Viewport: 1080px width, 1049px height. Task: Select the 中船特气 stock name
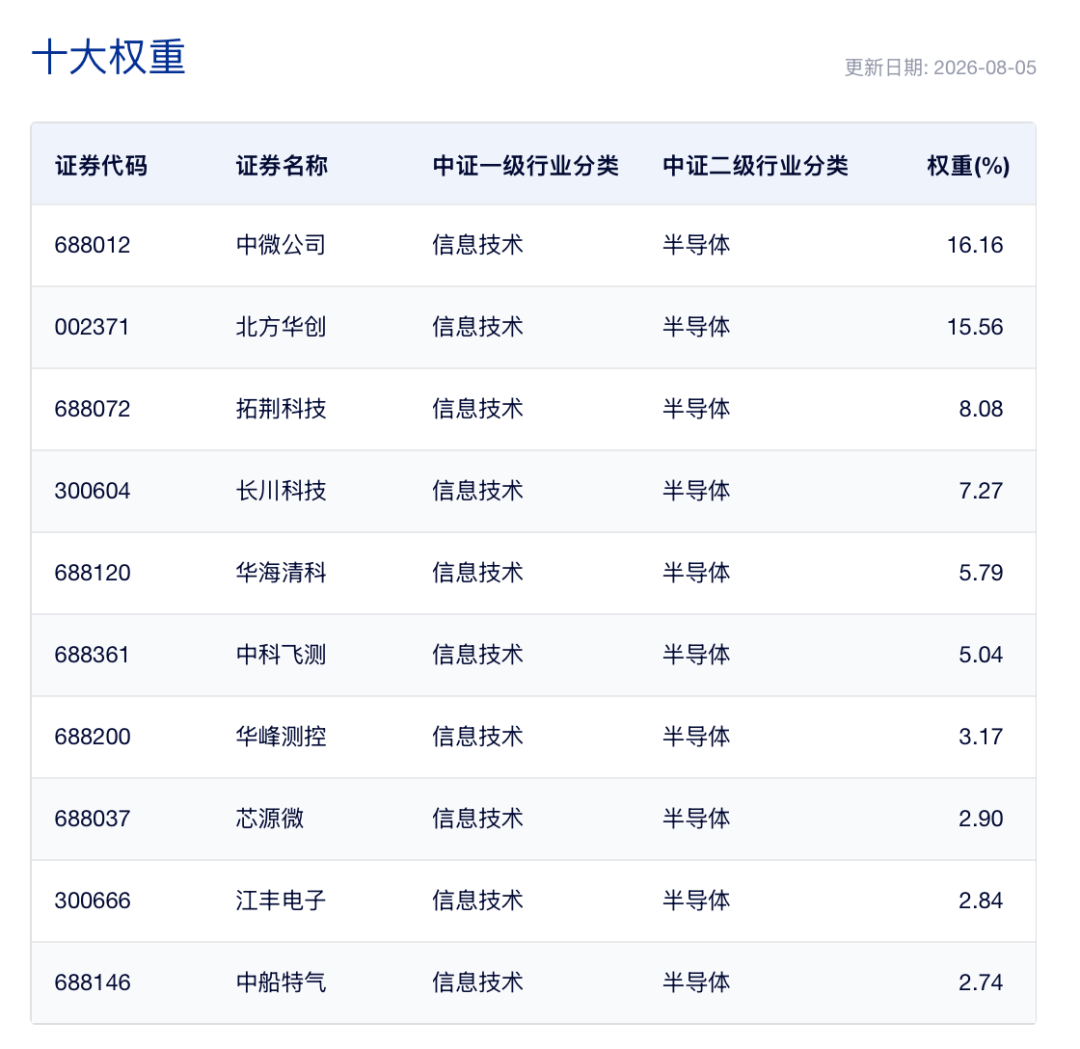click(281, 983)
